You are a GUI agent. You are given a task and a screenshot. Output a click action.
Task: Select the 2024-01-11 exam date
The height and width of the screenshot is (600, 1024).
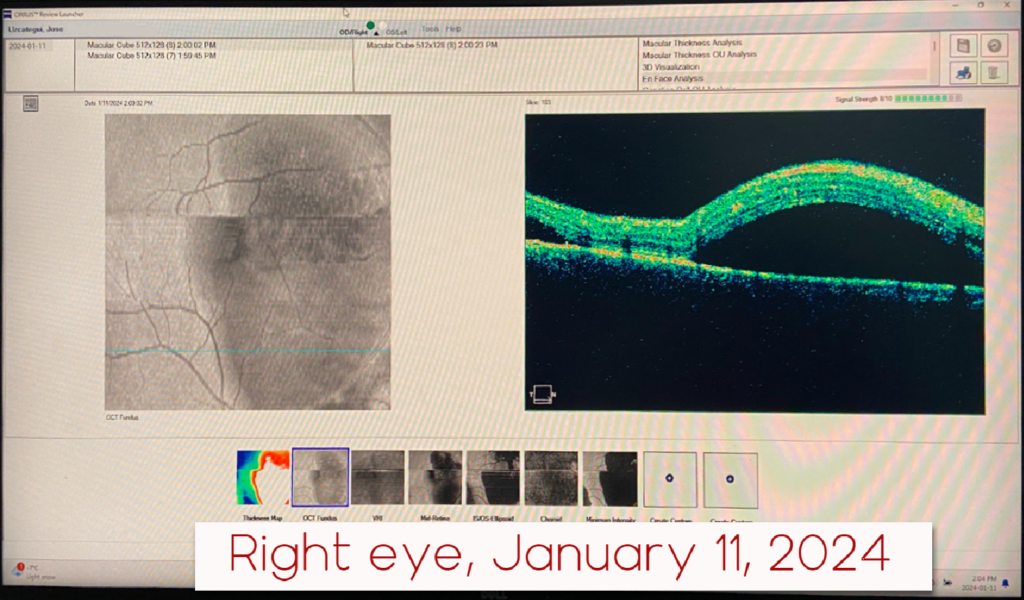(27, 47)
